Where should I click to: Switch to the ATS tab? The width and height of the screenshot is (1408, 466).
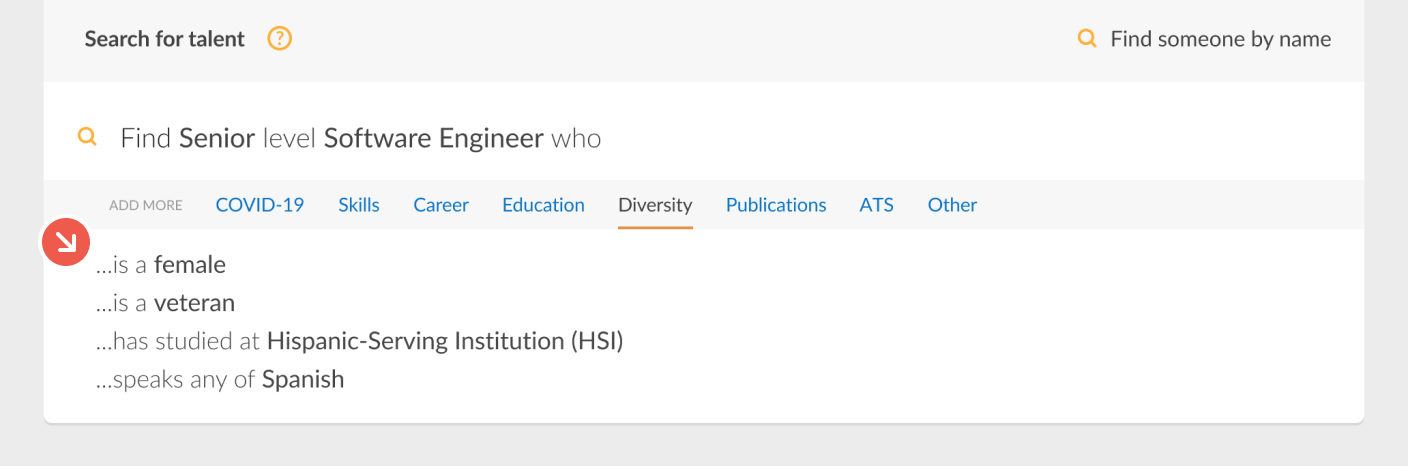[x=877, y=205]
